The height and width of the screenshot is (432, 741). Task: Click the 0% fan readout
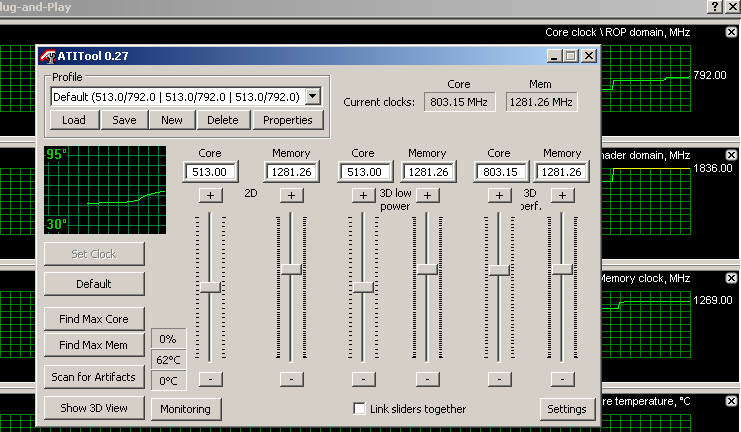pyautogui.click(x=169, y=339)
